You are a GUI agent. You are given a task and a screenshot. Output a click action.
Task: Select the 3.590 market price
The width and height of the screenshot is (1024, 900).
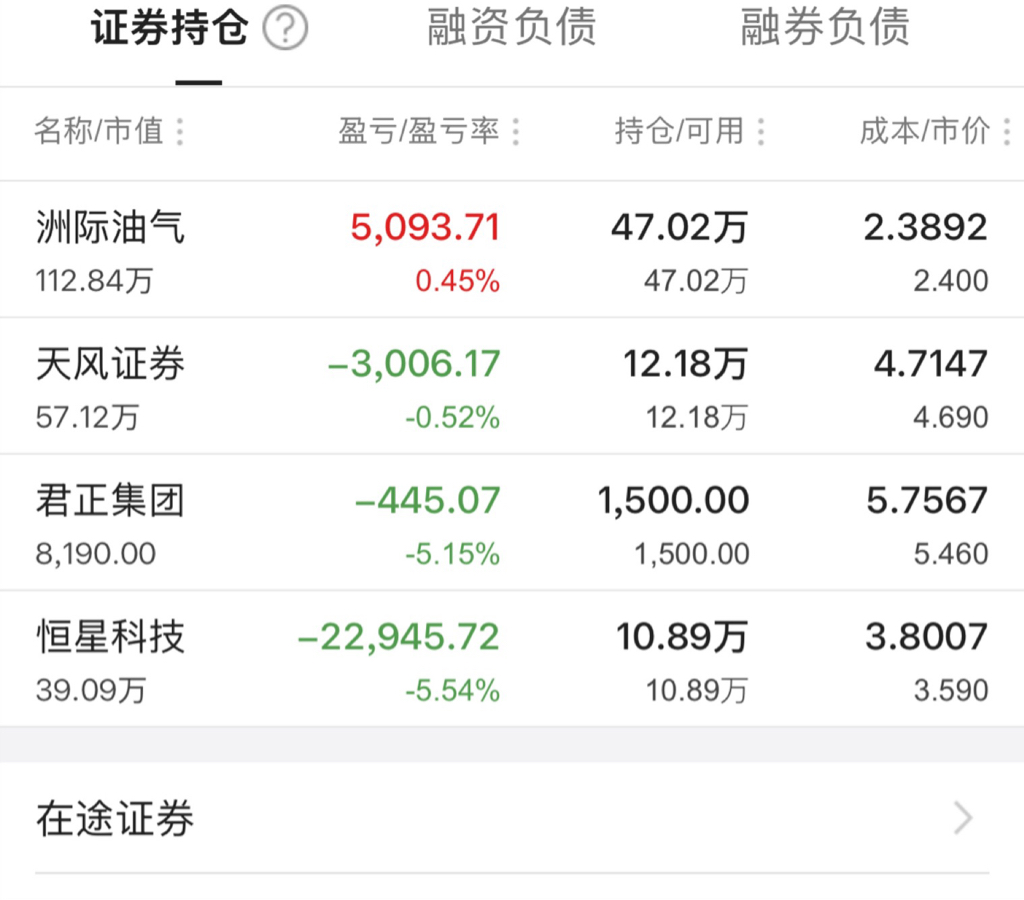pos(950,690)
